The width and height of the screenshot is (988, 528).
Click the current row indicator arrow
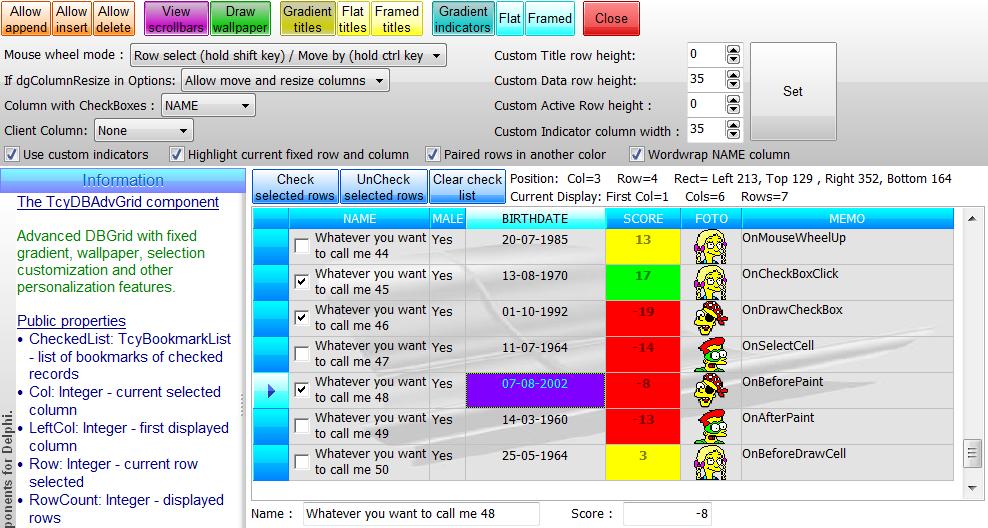coord(270,392)
